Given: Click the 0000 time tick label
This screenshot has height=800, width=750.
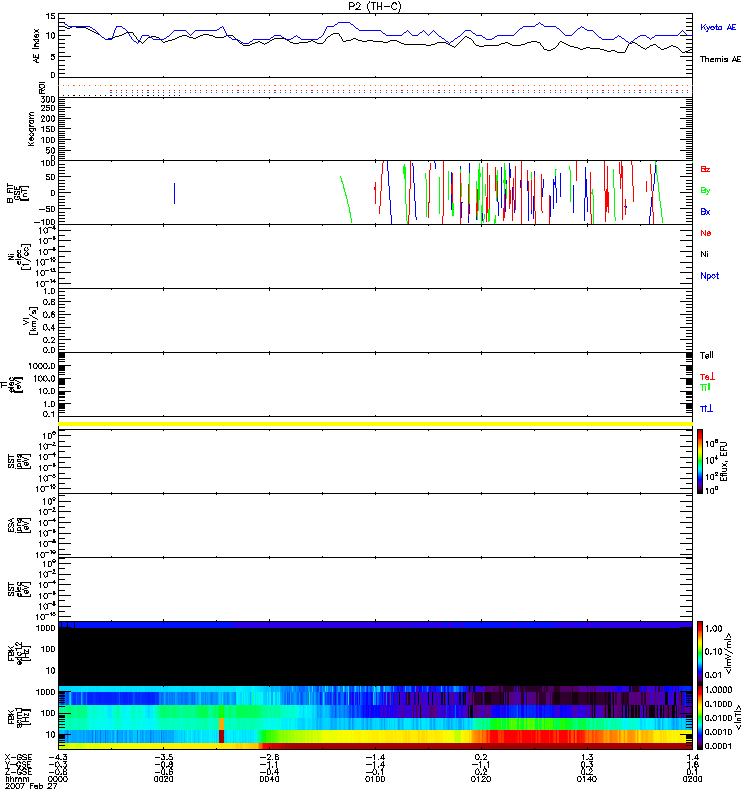Looking at the screenshot, I should tap(58, 779).
